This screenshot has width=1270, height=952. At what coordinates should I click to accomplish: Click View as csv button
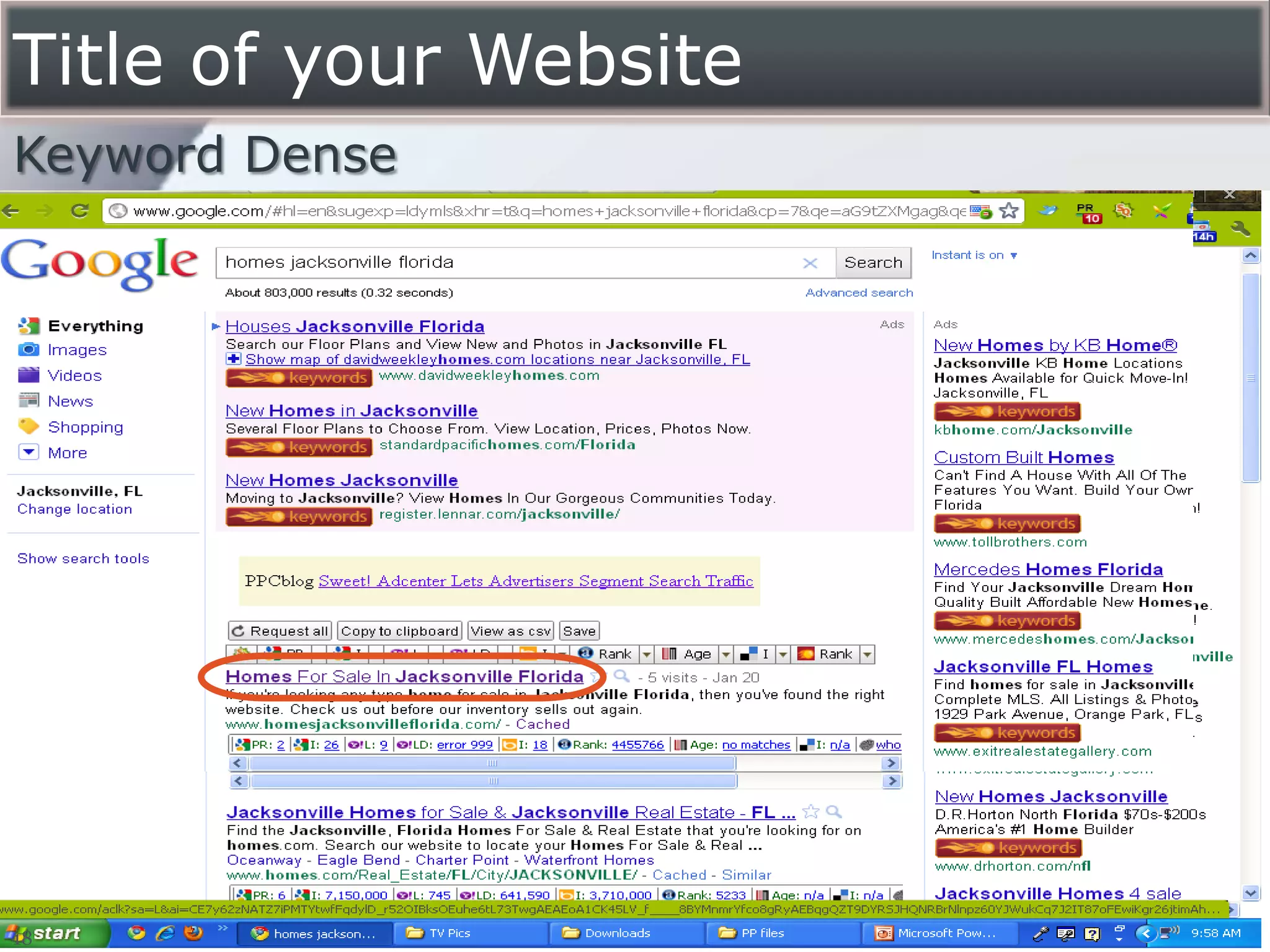pyautogui.click(x=510, y=631)
